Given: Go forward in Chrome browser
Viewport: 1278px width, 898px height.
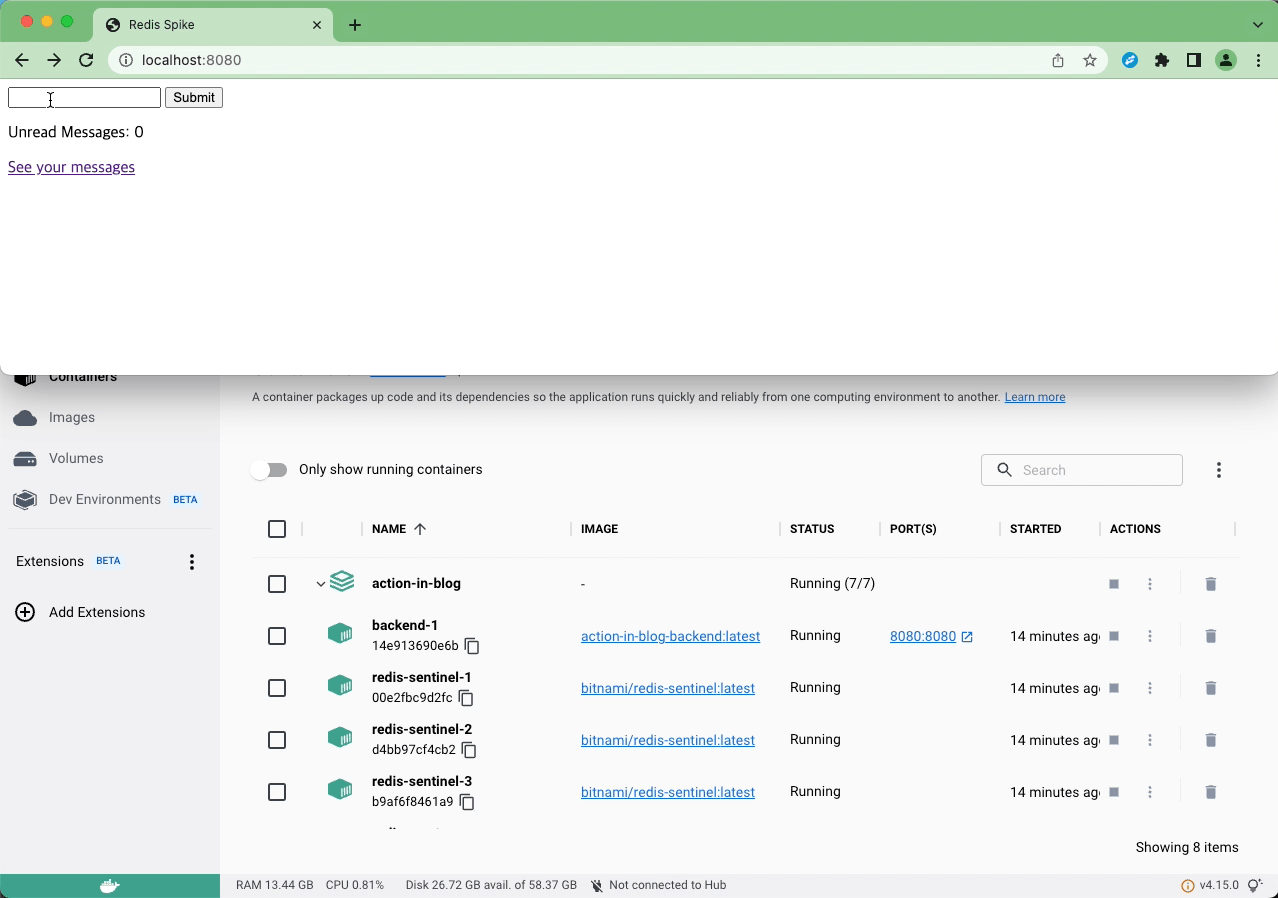Looking at the screenshot, I should [x=54, y=60].
